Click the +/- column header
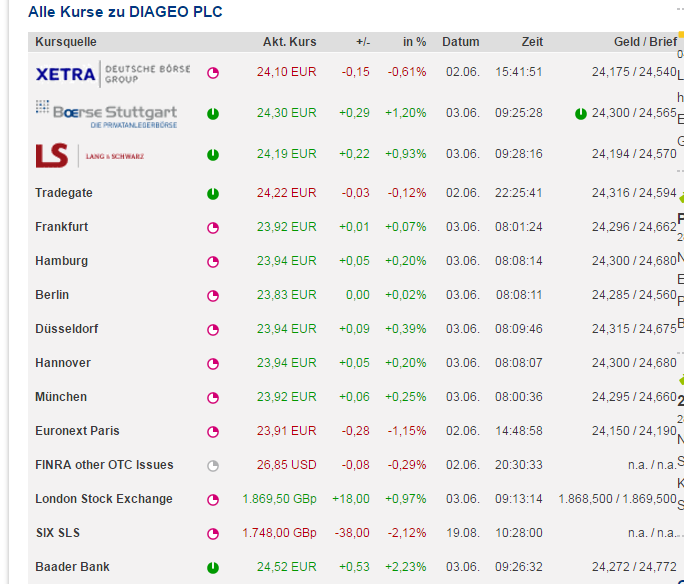 click(x=363, y=42)
